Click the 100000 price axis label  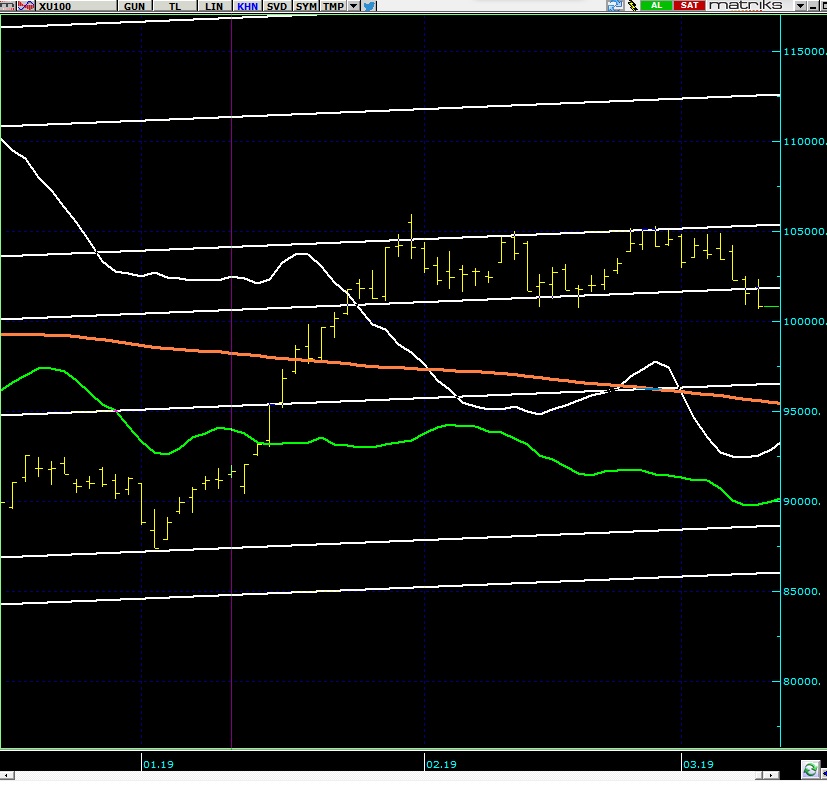point(804,321)
